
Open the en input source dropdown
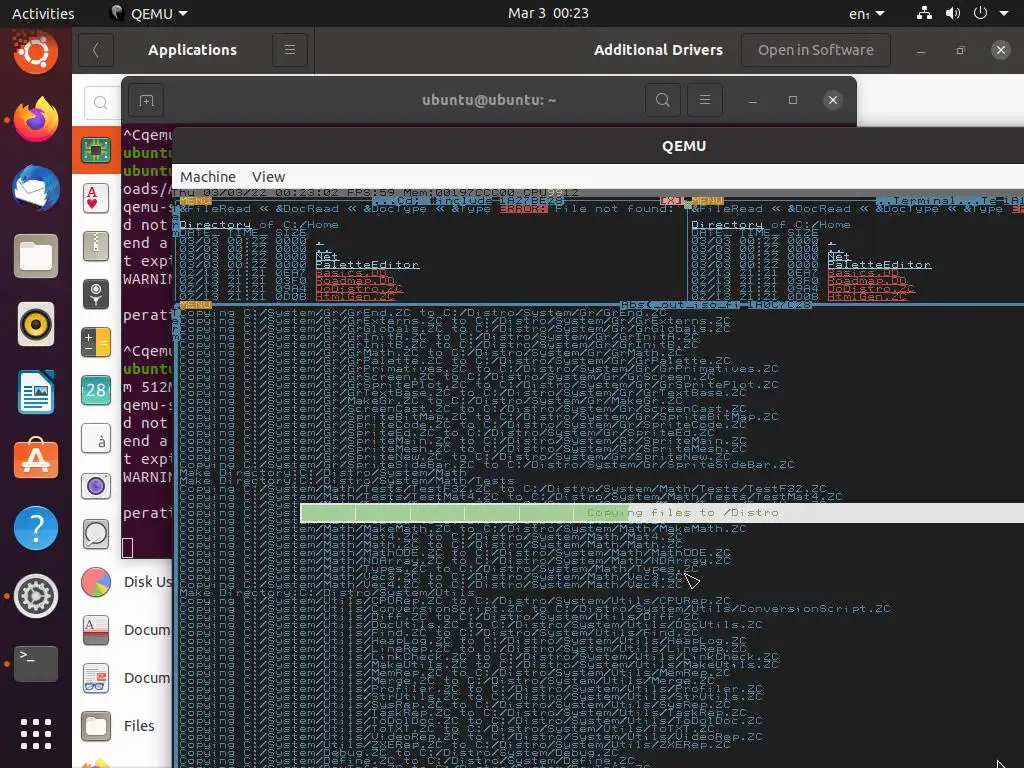[867, 13]
